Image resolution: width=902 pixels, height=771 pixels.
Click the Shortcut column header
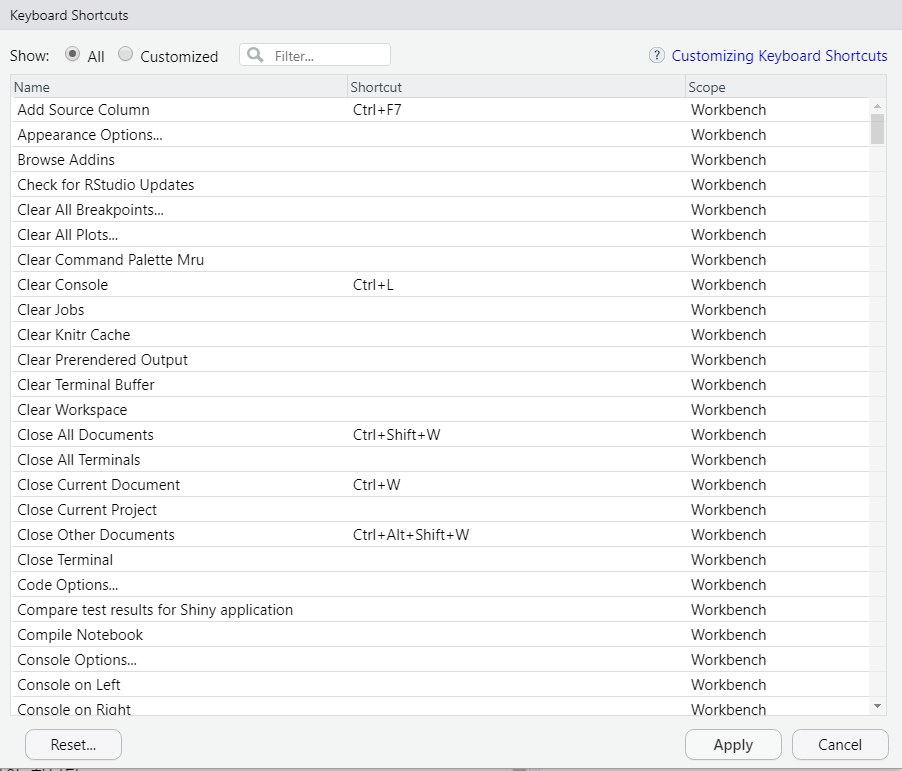point(517,87)
